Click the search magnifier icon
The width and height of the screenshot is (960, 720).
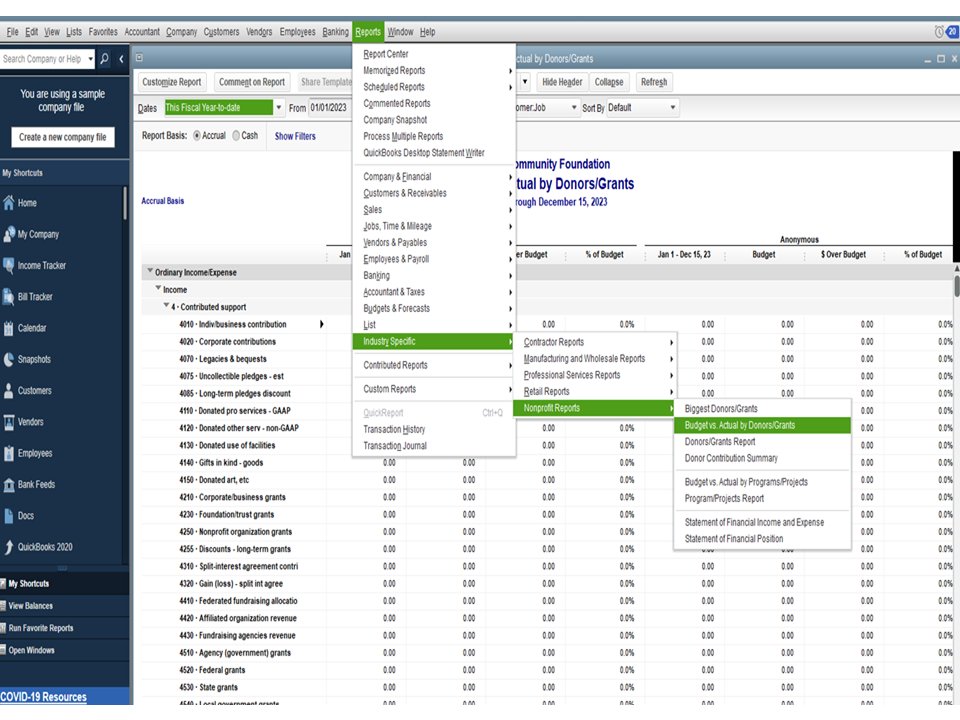[105, 59]
